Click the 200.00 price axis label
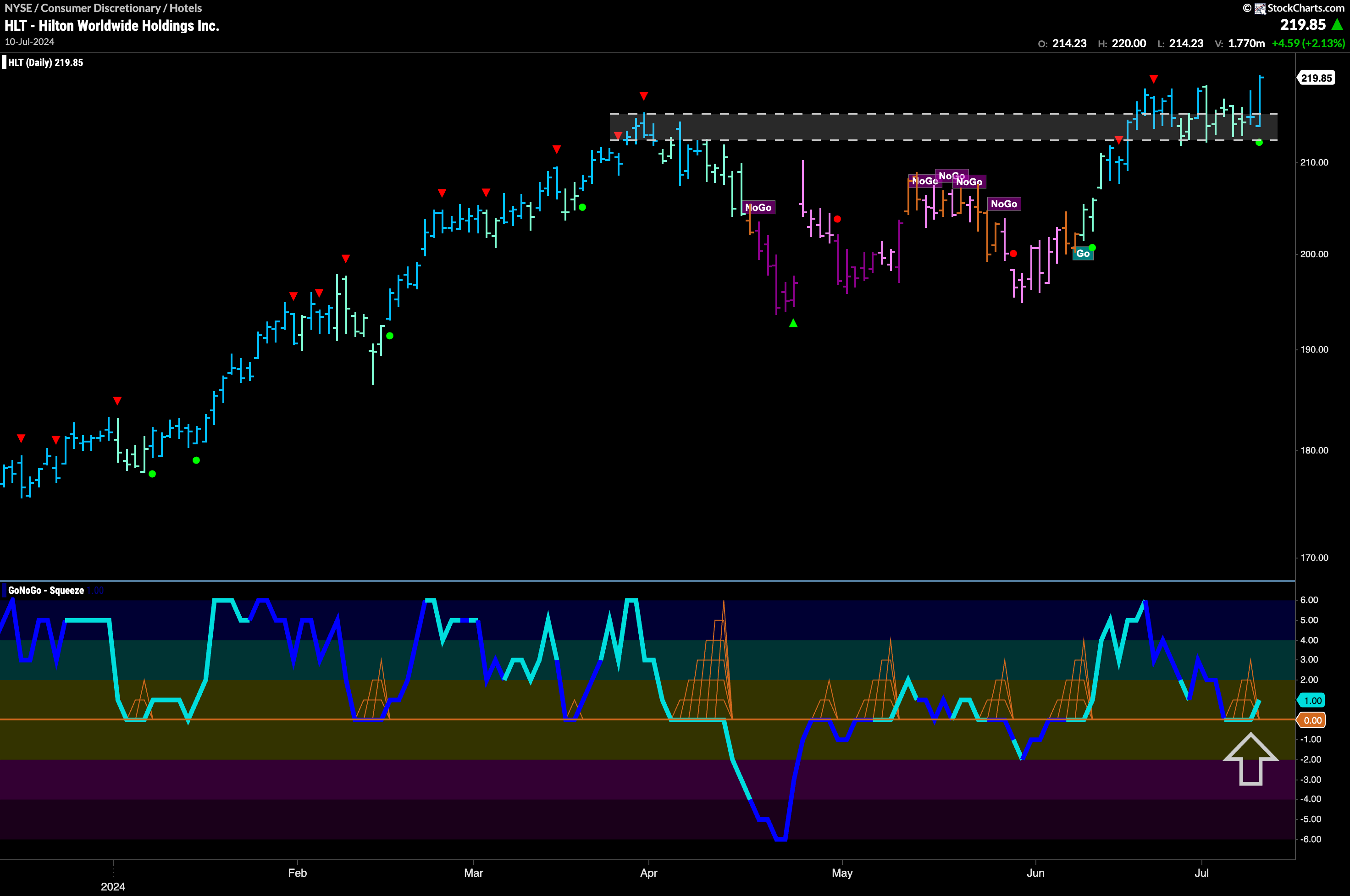 tap(1314, 254)
